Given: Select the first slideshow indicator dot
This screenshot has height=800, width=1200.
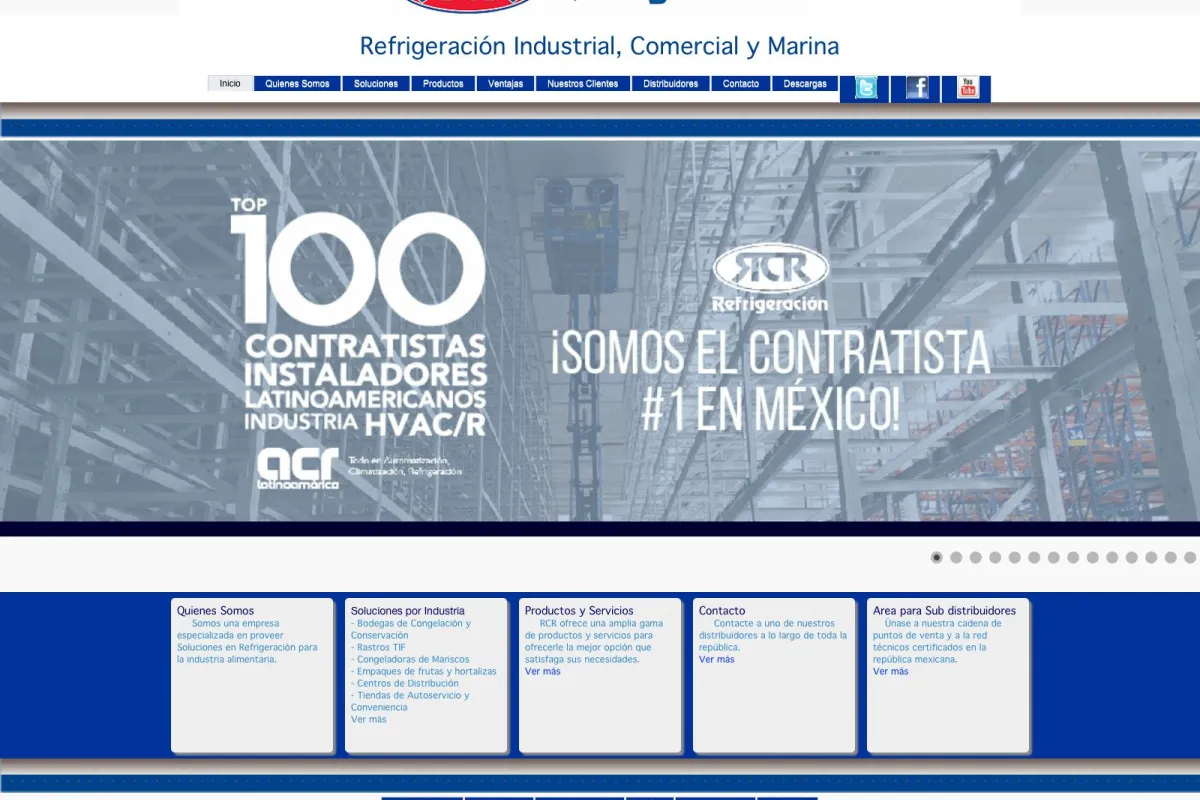Looking at the screenshot, I should pyautogui.click(x=937, y=558).
